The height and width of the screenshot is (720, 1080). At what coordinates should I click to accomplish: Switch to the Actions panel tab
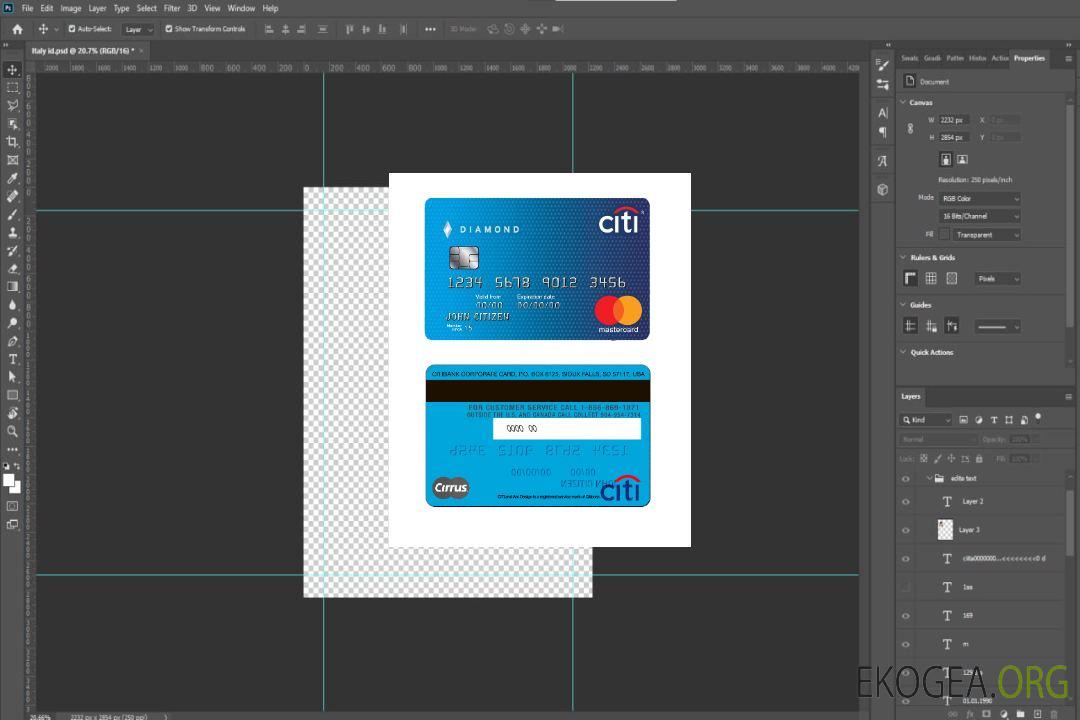[999, 59]
